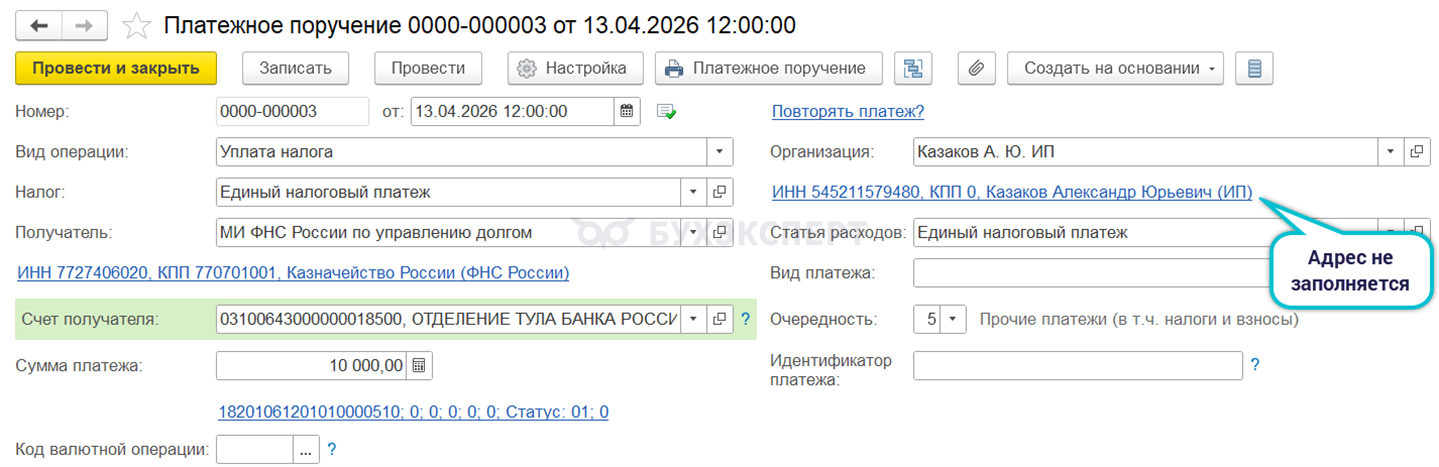The width and height of the screenshot is (1439, 467).
Task: Open the calendar date picker
Action: [x=627, y=111]
